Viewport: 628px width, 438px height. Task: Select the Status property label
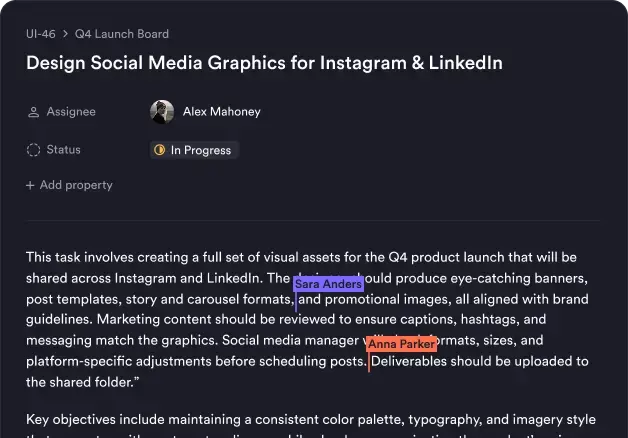click(64, 150)
